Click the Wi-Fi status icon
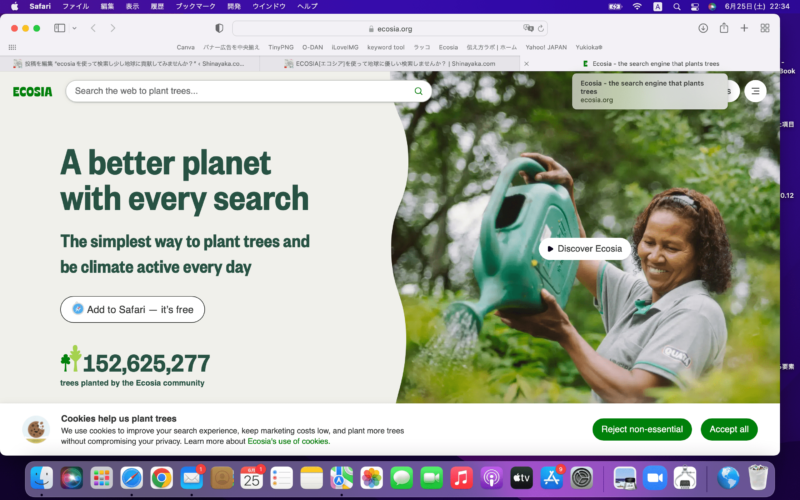The width and height of the screenshot is (800, 500). click(x=637, y=6)
